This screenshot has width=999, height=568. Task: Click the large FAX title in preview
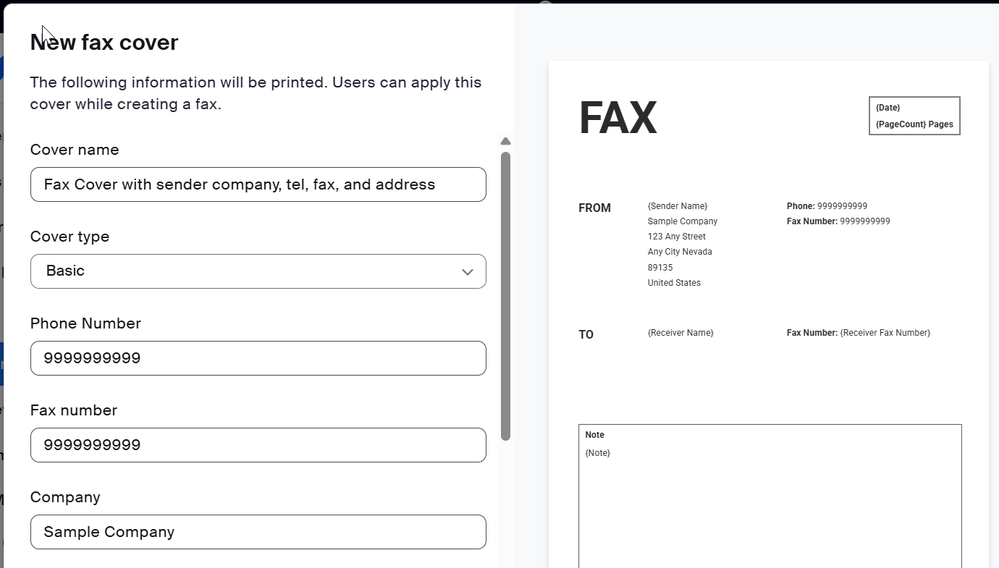tap(617, 118)
